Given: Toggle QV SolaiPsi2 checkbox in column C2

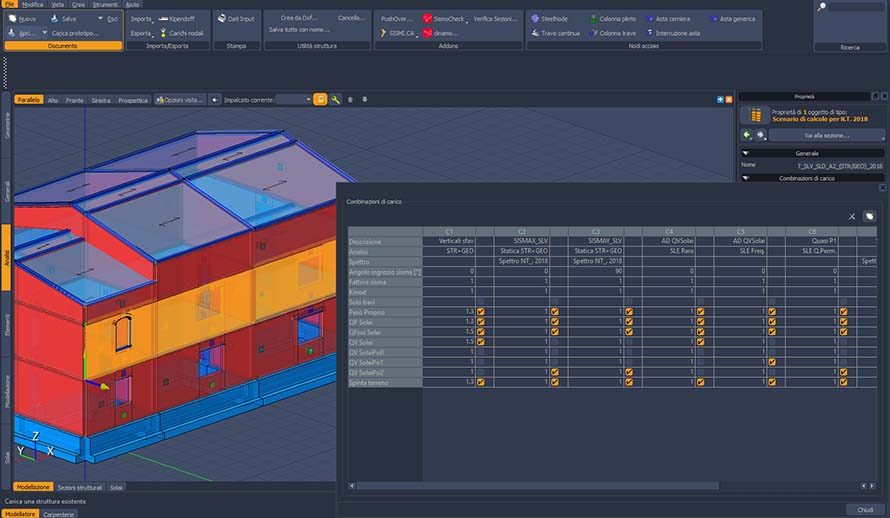Looking at the screenshot, I should point(555,372).
